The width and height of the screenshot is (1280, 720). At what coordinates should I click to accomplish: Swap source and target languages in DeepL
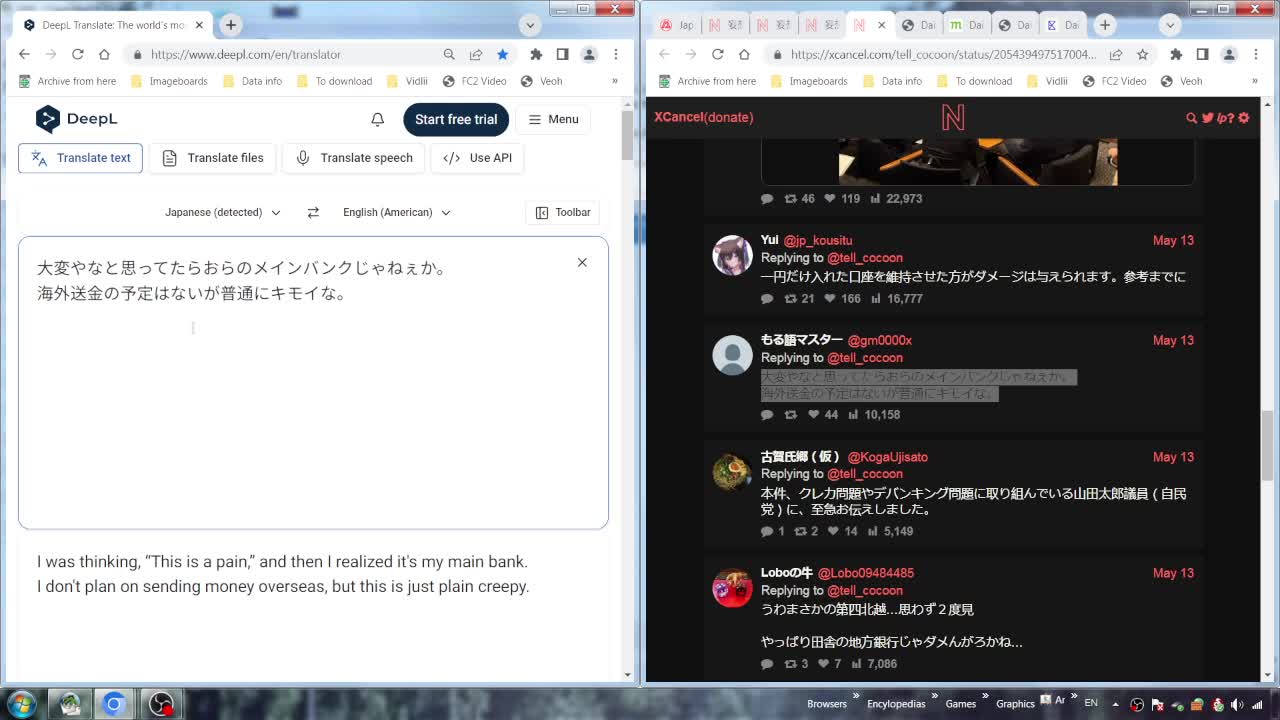point(313,212)
